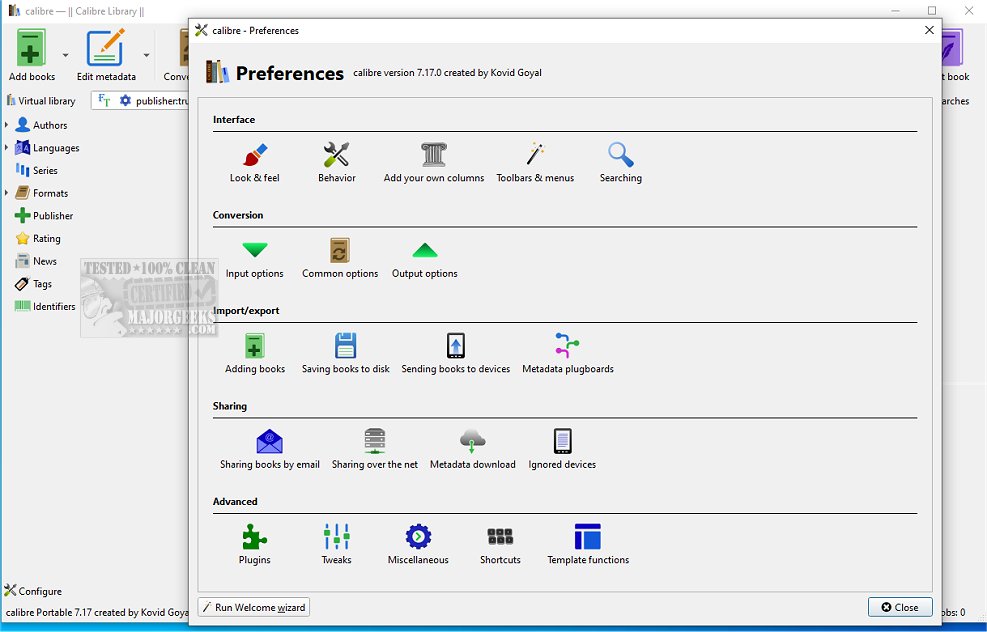This screenshot has height=632, width=987.
Task: Click Add books in main toolbar
Action: pyautogui.click(x=31, y=55)
